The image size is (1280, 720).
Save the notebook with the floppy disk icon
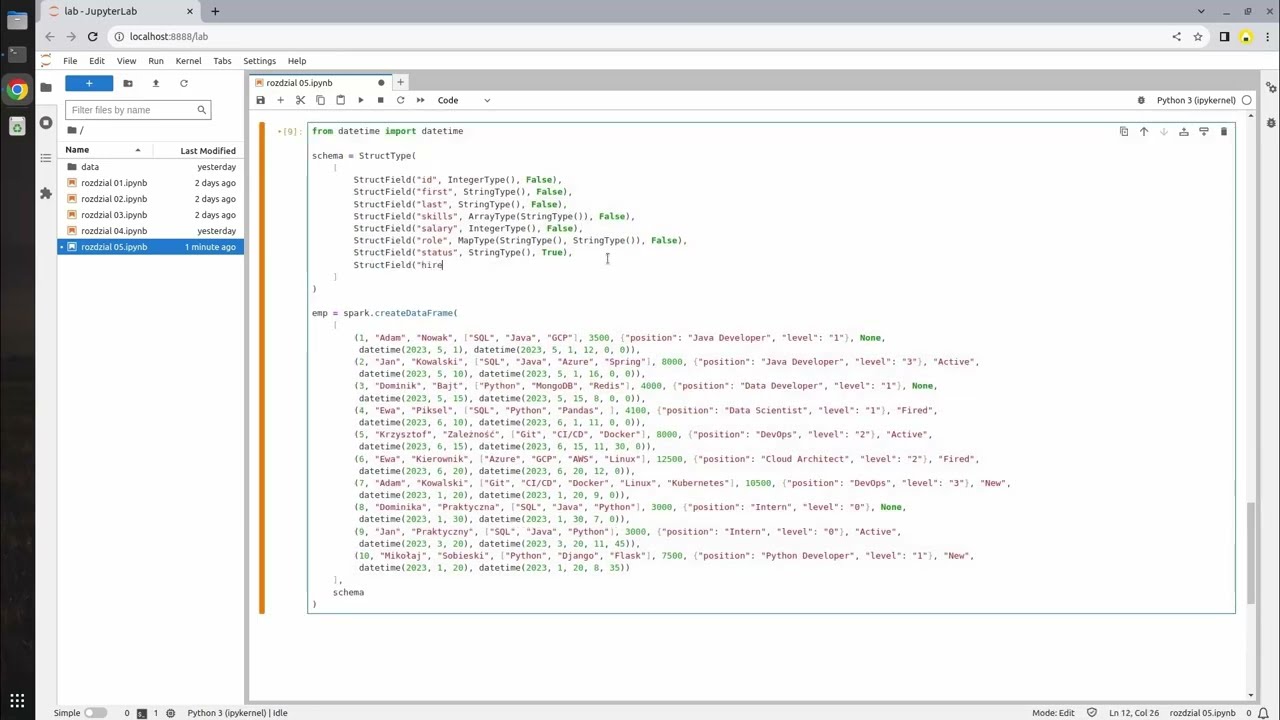(261, 100)
